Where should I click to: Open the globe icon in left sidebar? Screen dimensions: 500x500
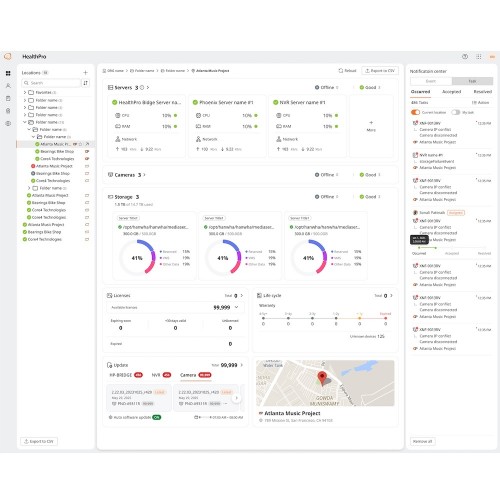(x=8, y=123)
